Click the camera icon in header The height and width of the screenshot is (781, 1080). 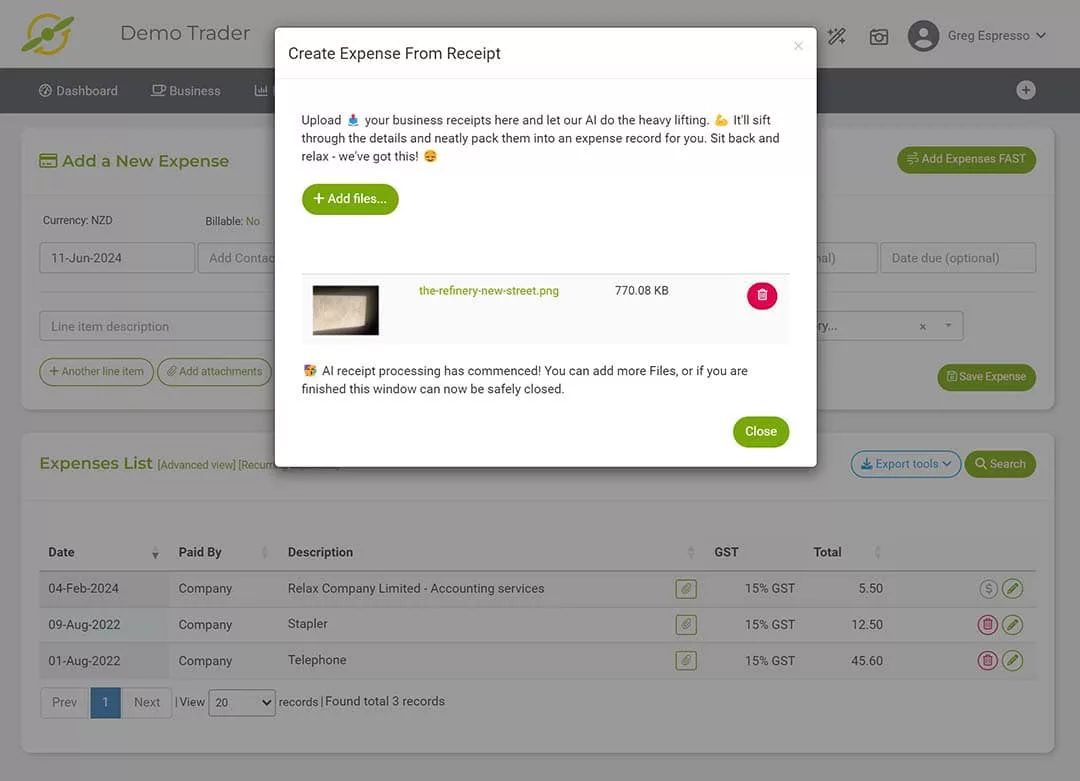(879, 37)
